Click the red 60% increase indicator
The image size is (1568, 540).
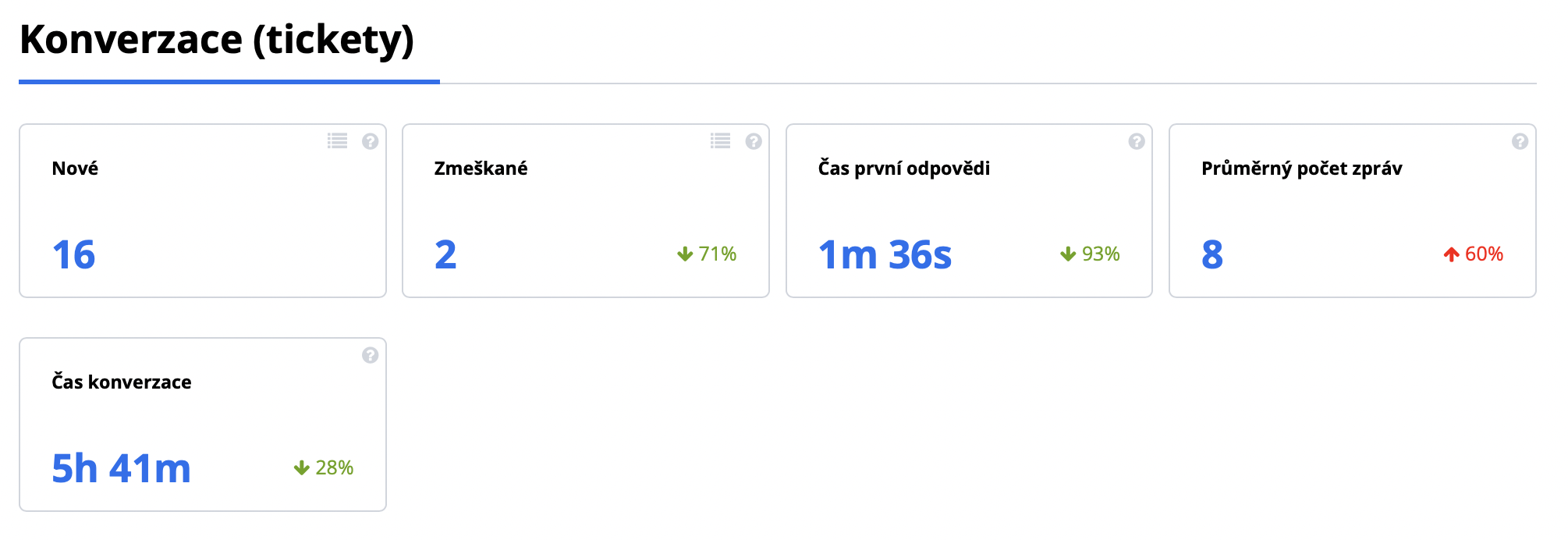pyautogui.click(x=1474, y=254)
